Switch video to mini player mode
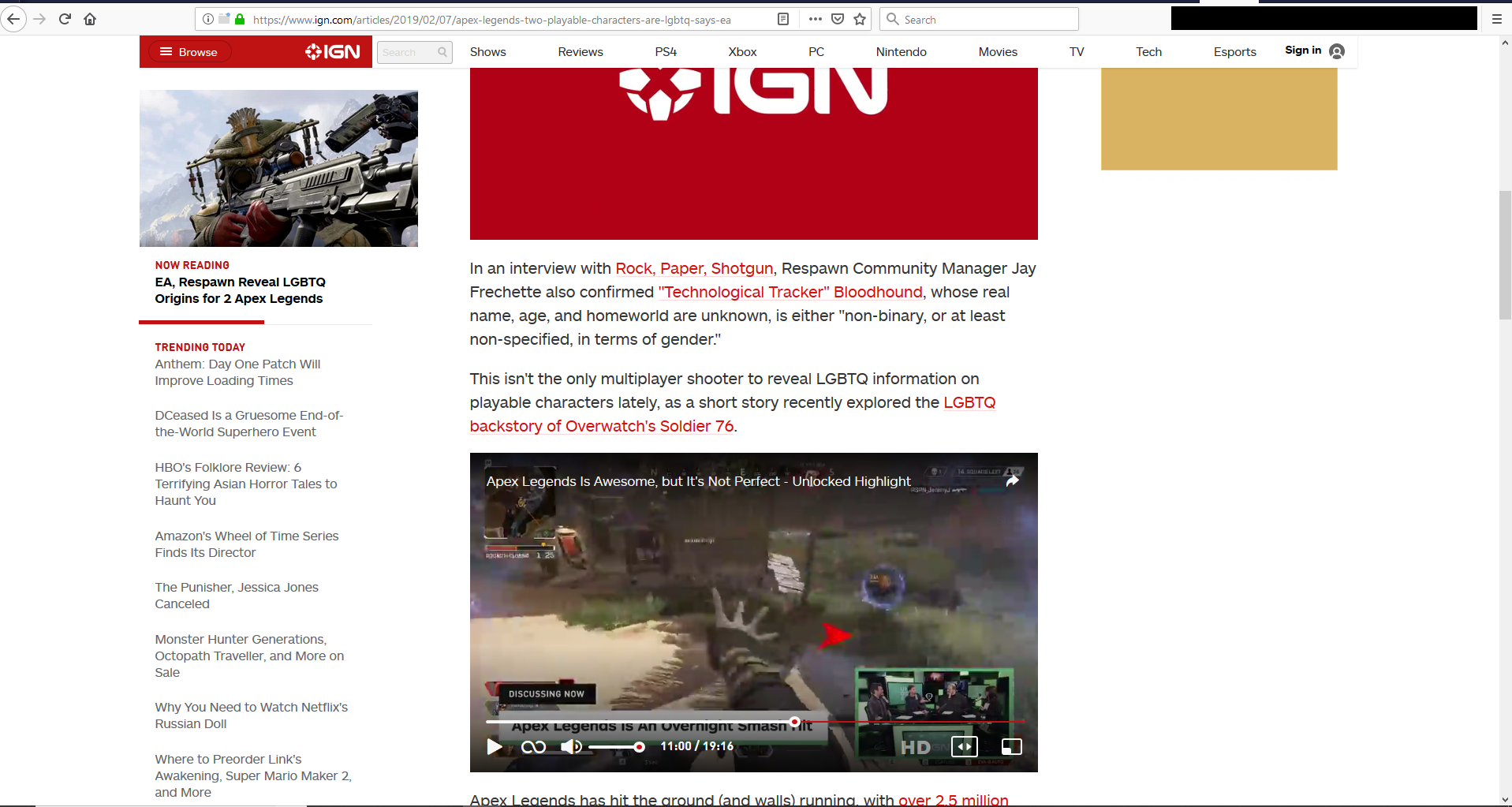Image resolution: width=1512 pixels, height=807 pixels. [x=1011, y=746]
